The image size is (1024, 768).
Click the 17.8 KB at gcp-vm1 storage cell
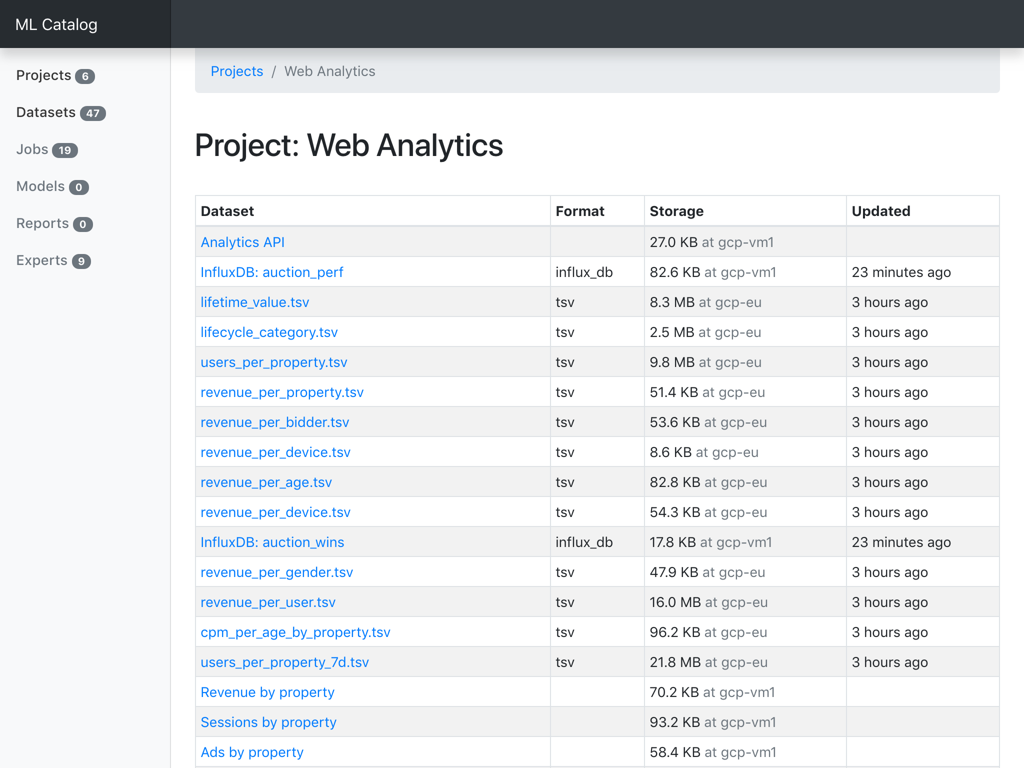(745, 543)
